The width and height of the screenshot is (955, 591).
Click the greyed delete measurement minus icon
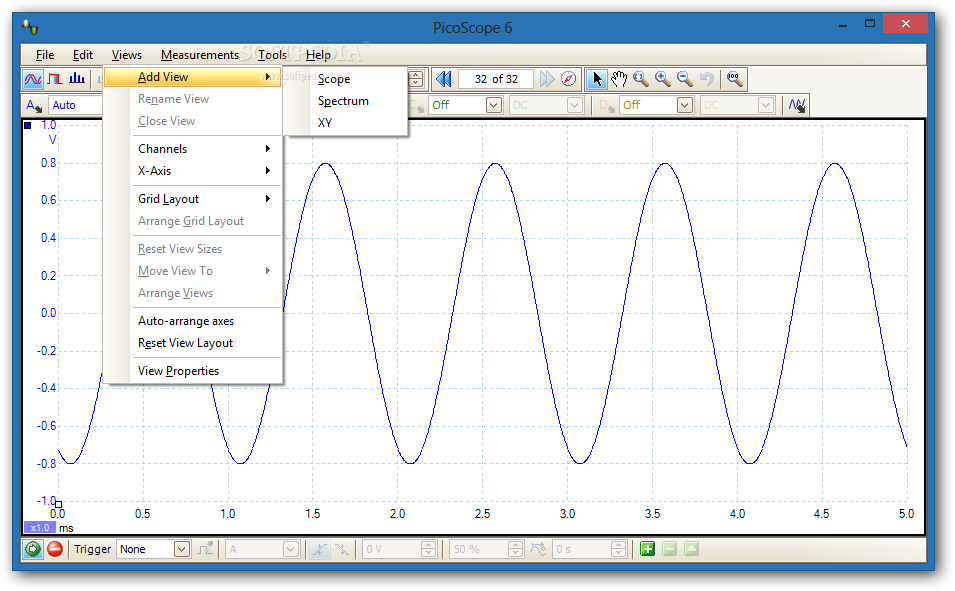click(669, 550)
